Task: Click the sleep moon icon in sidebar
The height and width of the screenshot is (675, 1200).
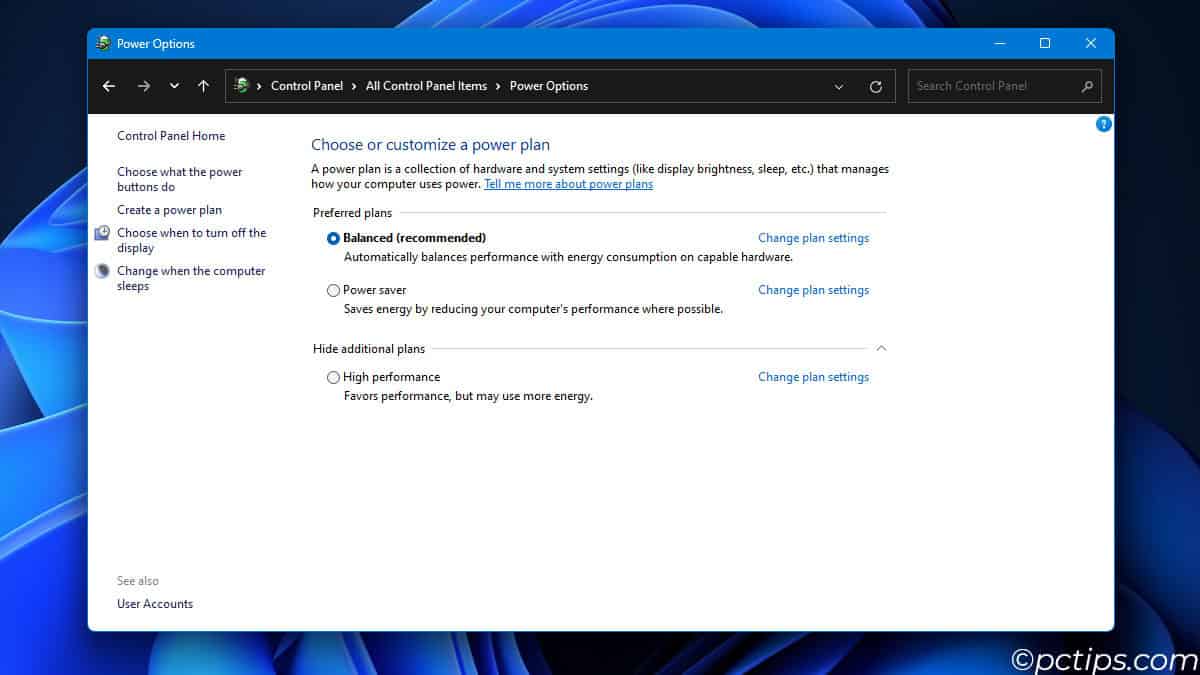Action: click(x=102, y=271)
